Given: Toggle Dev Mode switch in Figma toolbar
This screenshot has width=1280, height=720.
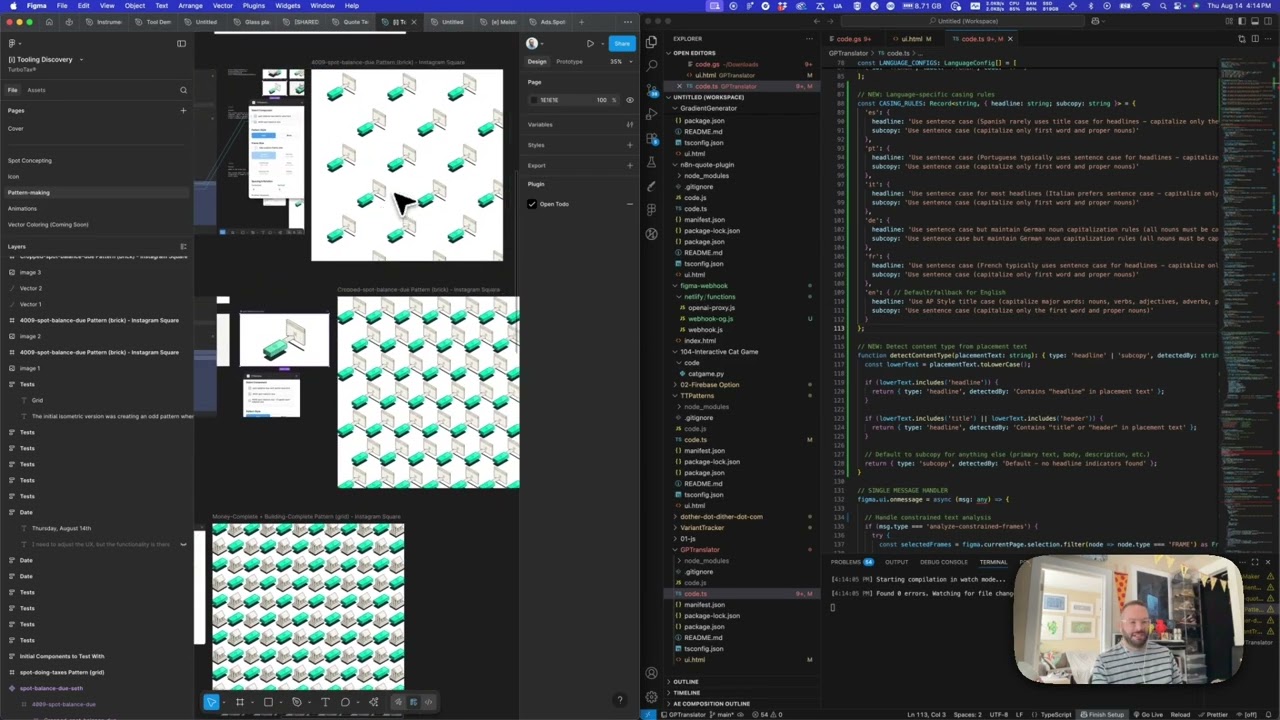Looking at the screenshot, I should click(x=427, y=702).
